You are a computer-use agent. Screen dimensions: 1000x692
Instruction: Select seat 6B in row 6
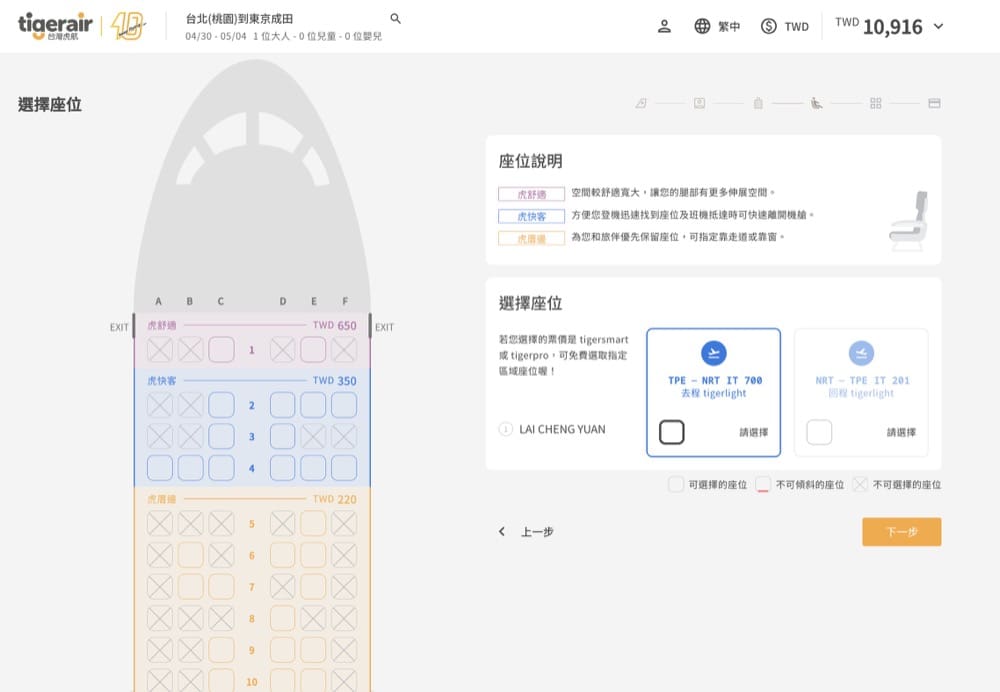pos(191,556)
